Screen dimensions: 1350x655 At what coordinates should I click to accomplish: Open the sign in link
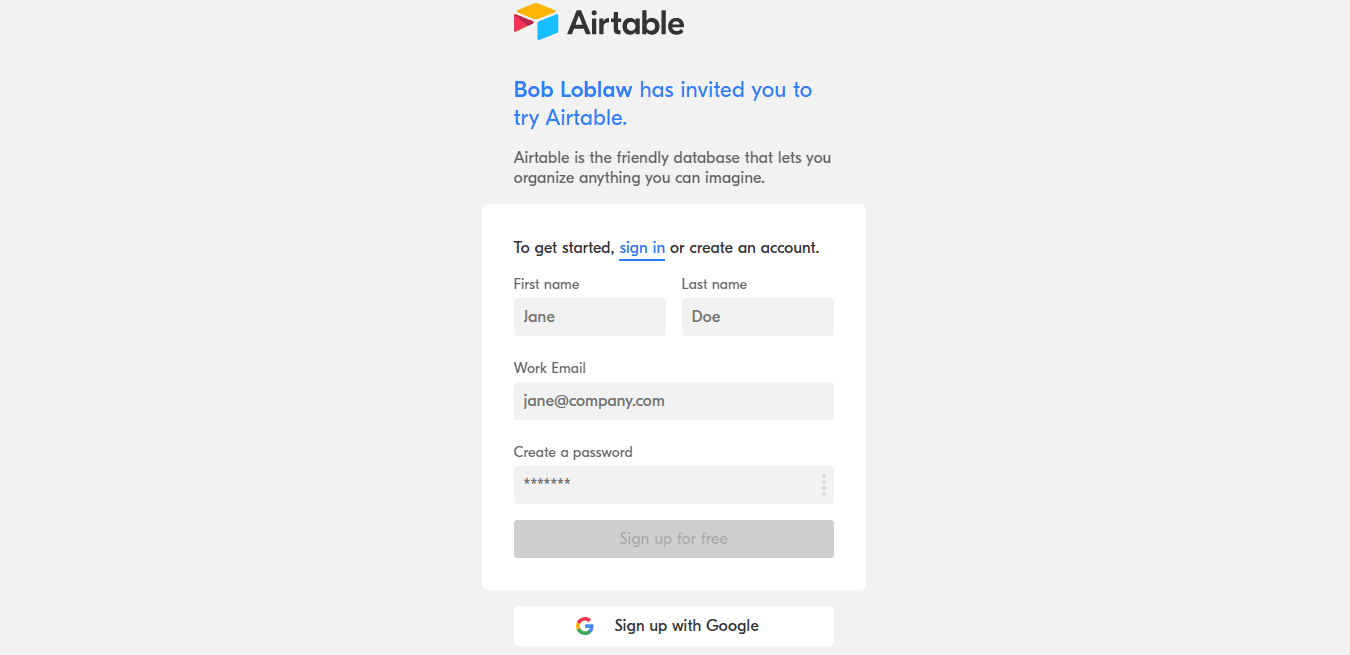(x=642, y=248)
